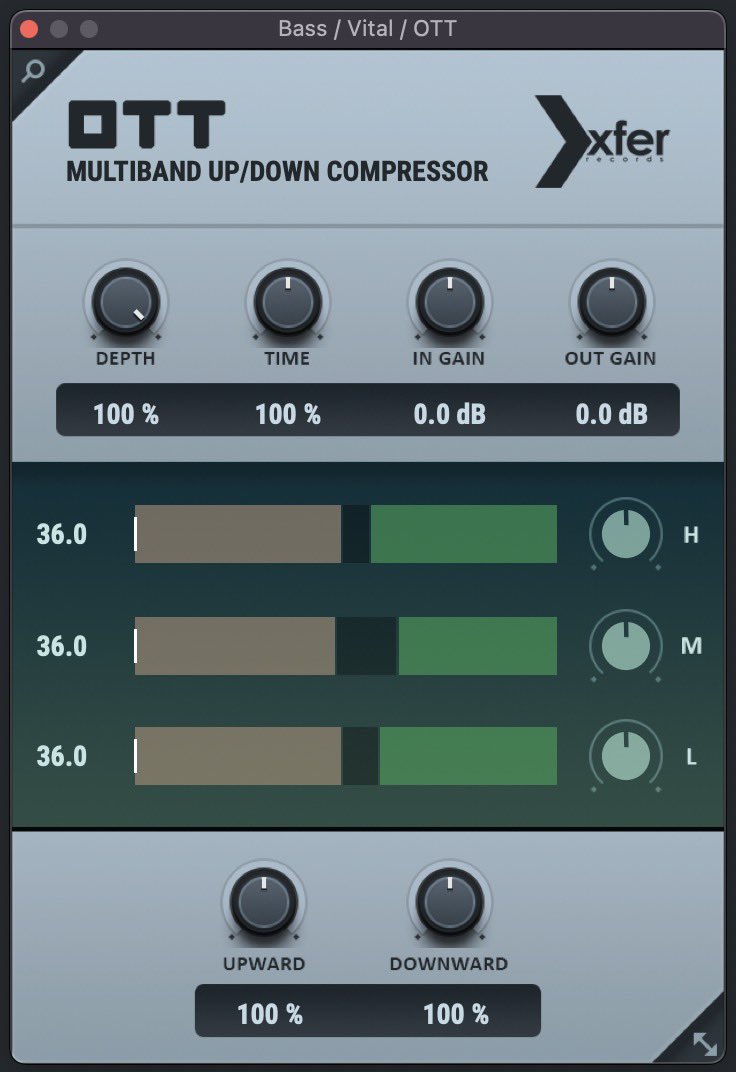Screen dimensions: 736x1072
Task: Click the OUT GAIN knob
Action: pos(612,302)
